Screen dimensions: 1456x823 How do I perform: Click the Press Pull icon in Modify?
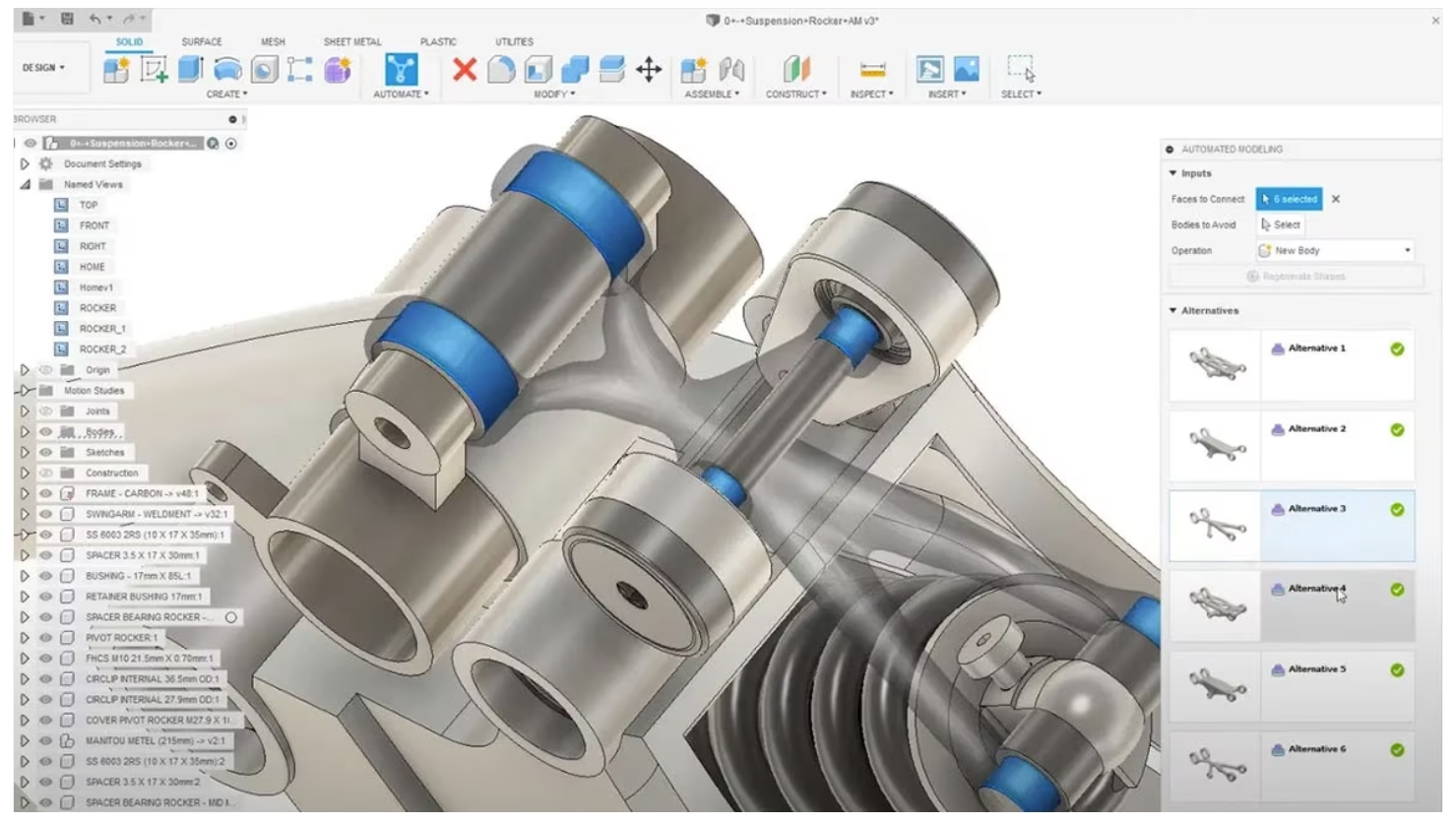click(500, 67)
